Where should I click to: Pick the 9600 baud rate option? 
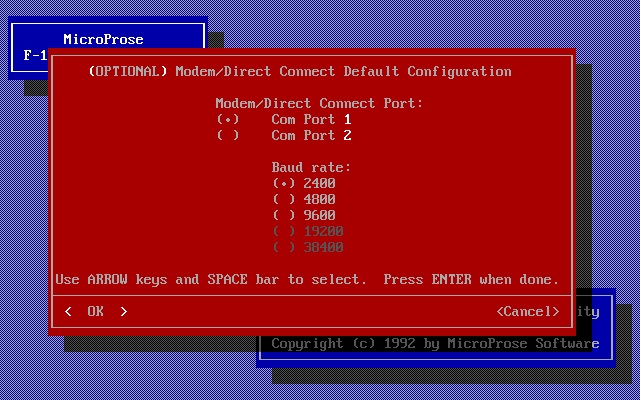pos(284,215)
